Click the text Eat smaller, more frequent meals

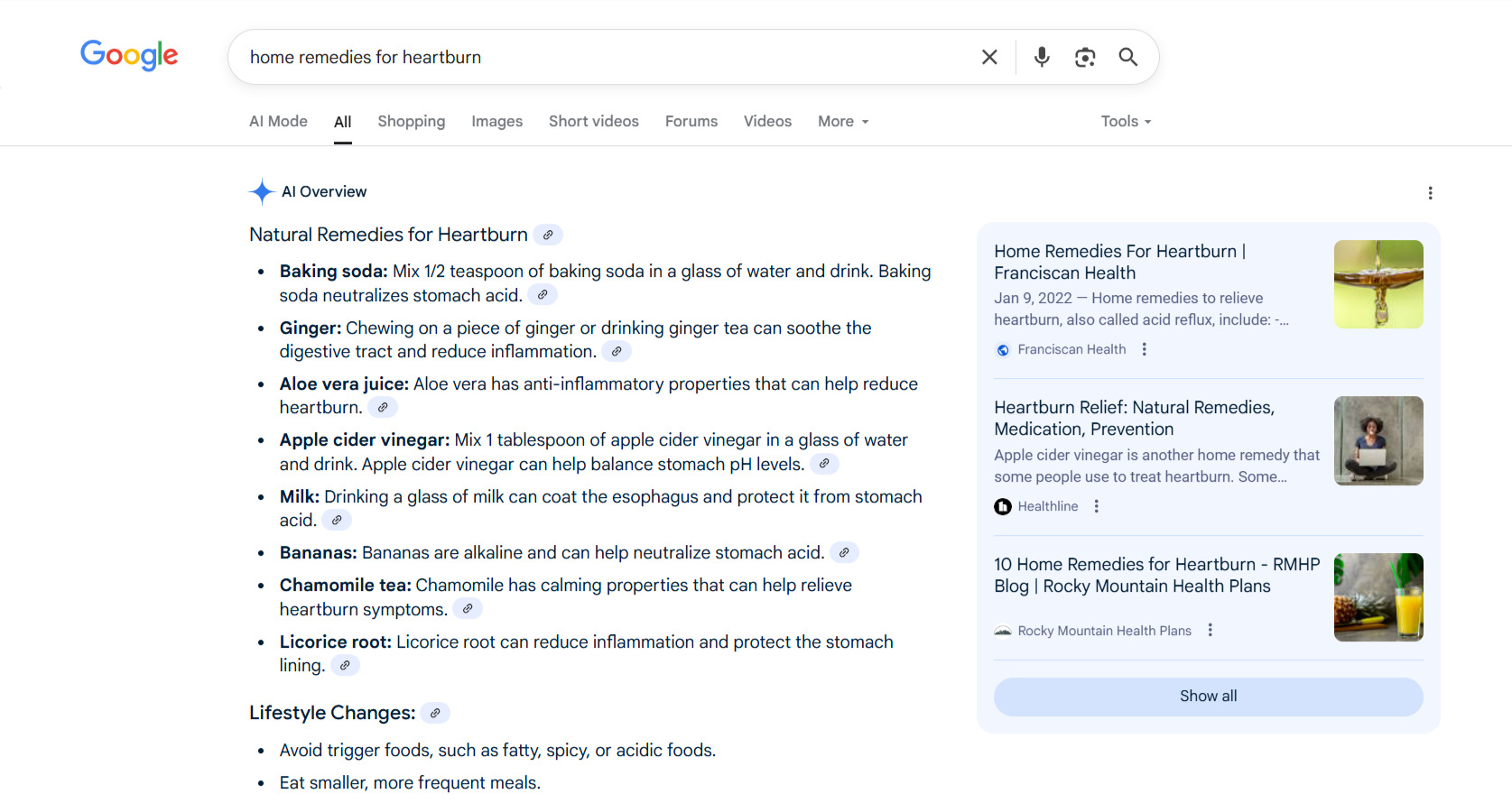pyautogui.click(x=410, y=782)
